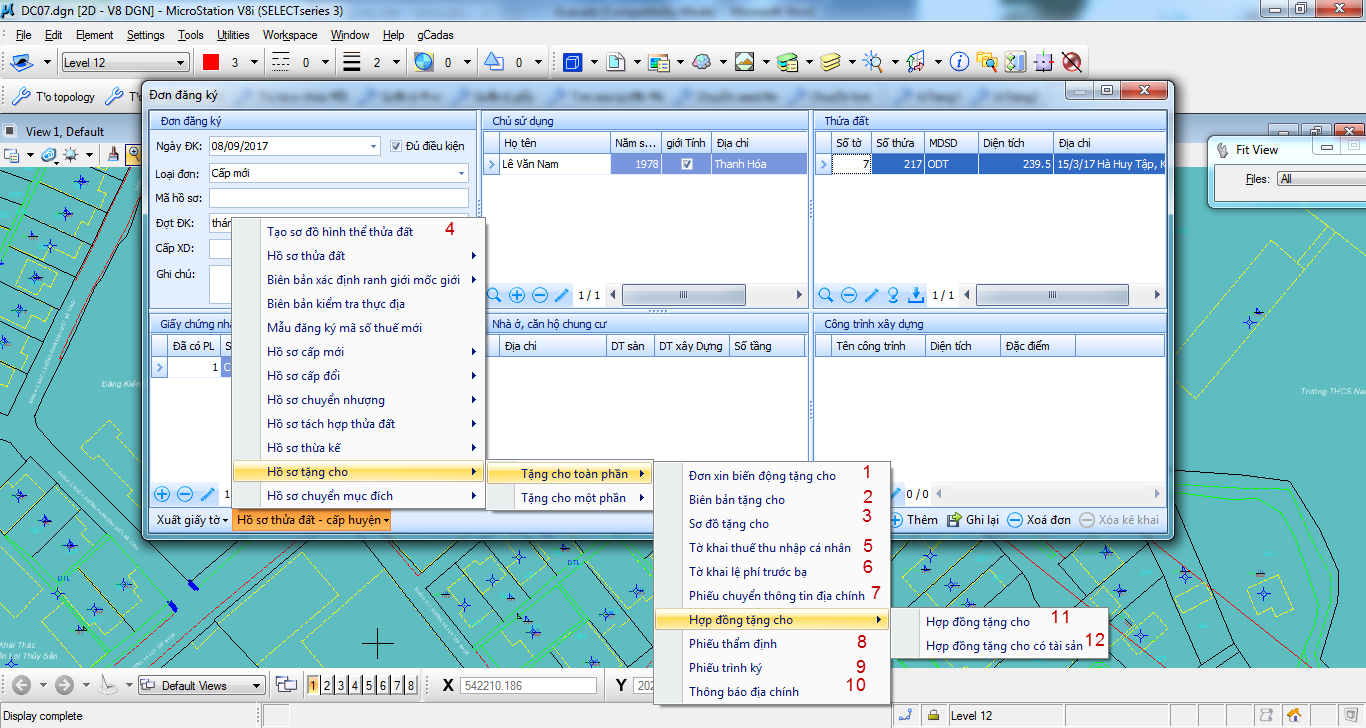Click the pencil edit icon in Thửa đất panel
The height and width of the screenshot is (728, 1366).
click(x=871, y=295)
